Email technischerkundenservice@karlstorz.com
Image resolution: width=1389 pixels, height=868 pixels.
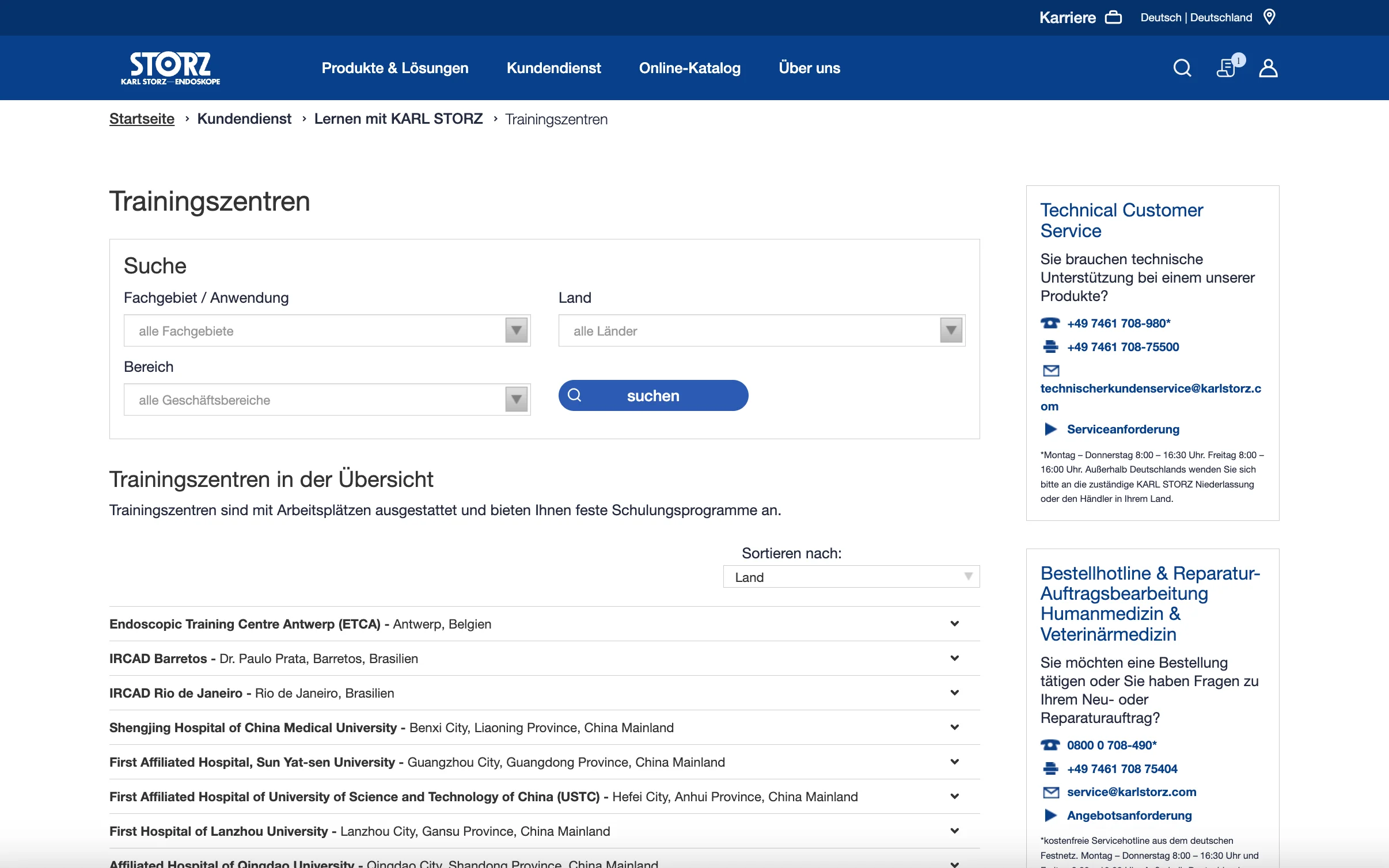click(1151, 397)
